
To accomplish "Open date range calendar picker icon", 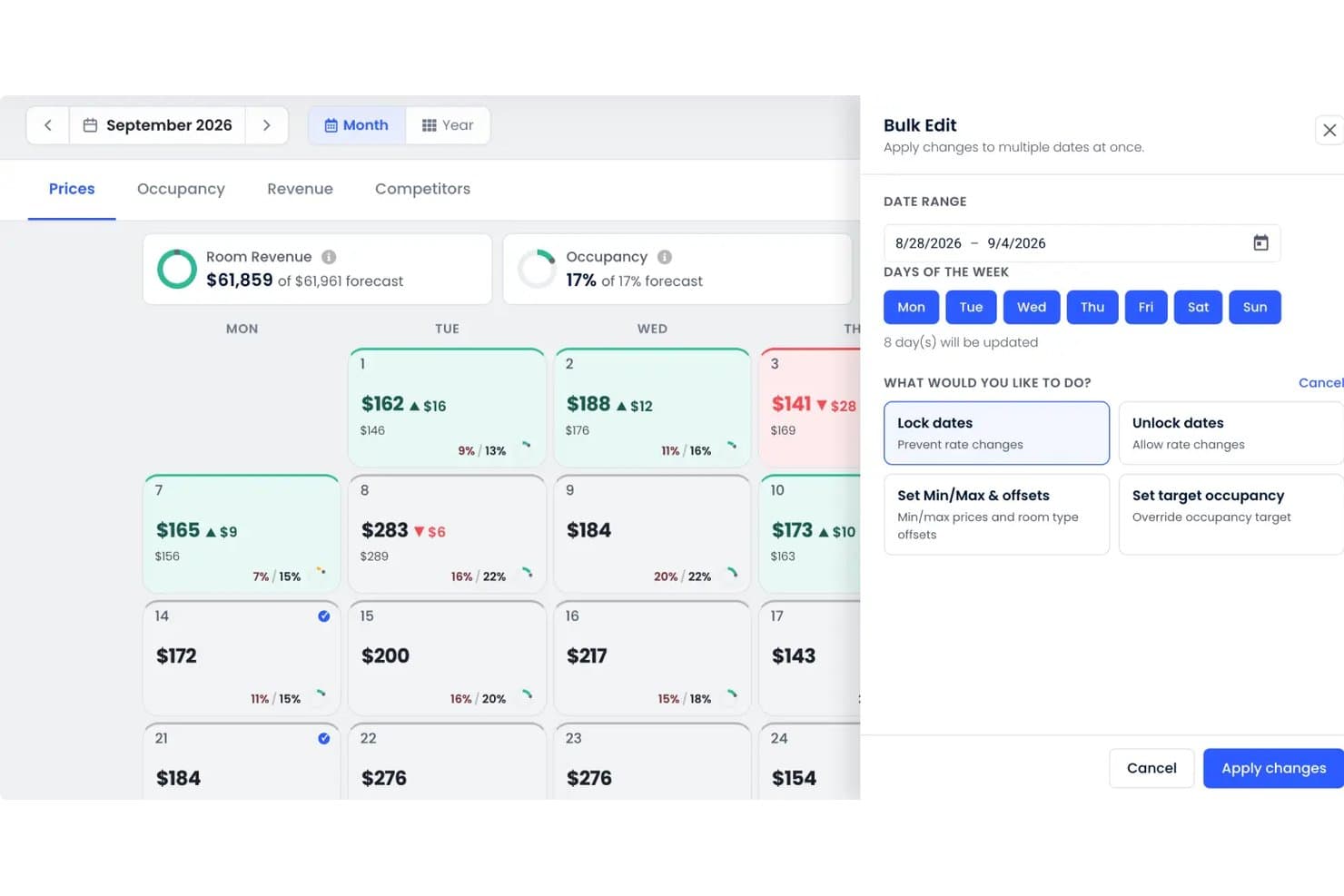I will pyautogui.click(x=1260, y=243).
